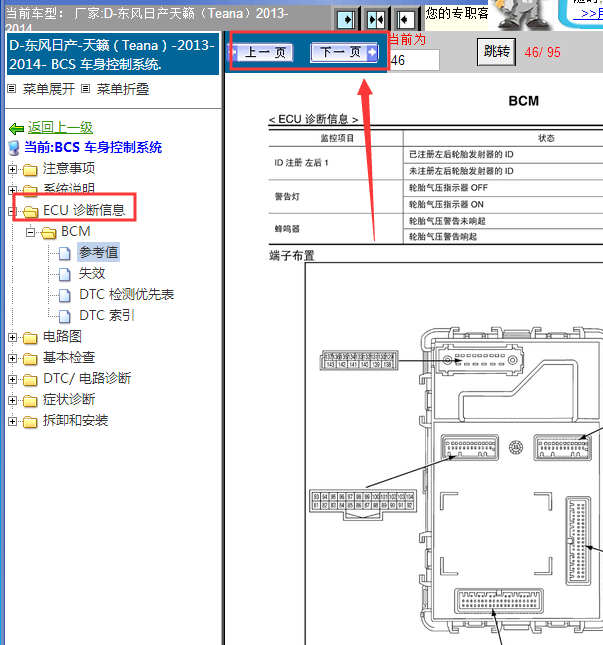The height and width of the screenshot is (645, 603).
Task: Click the blue D-东风日产-天籁 title banner
Action: tap(113, 54)
